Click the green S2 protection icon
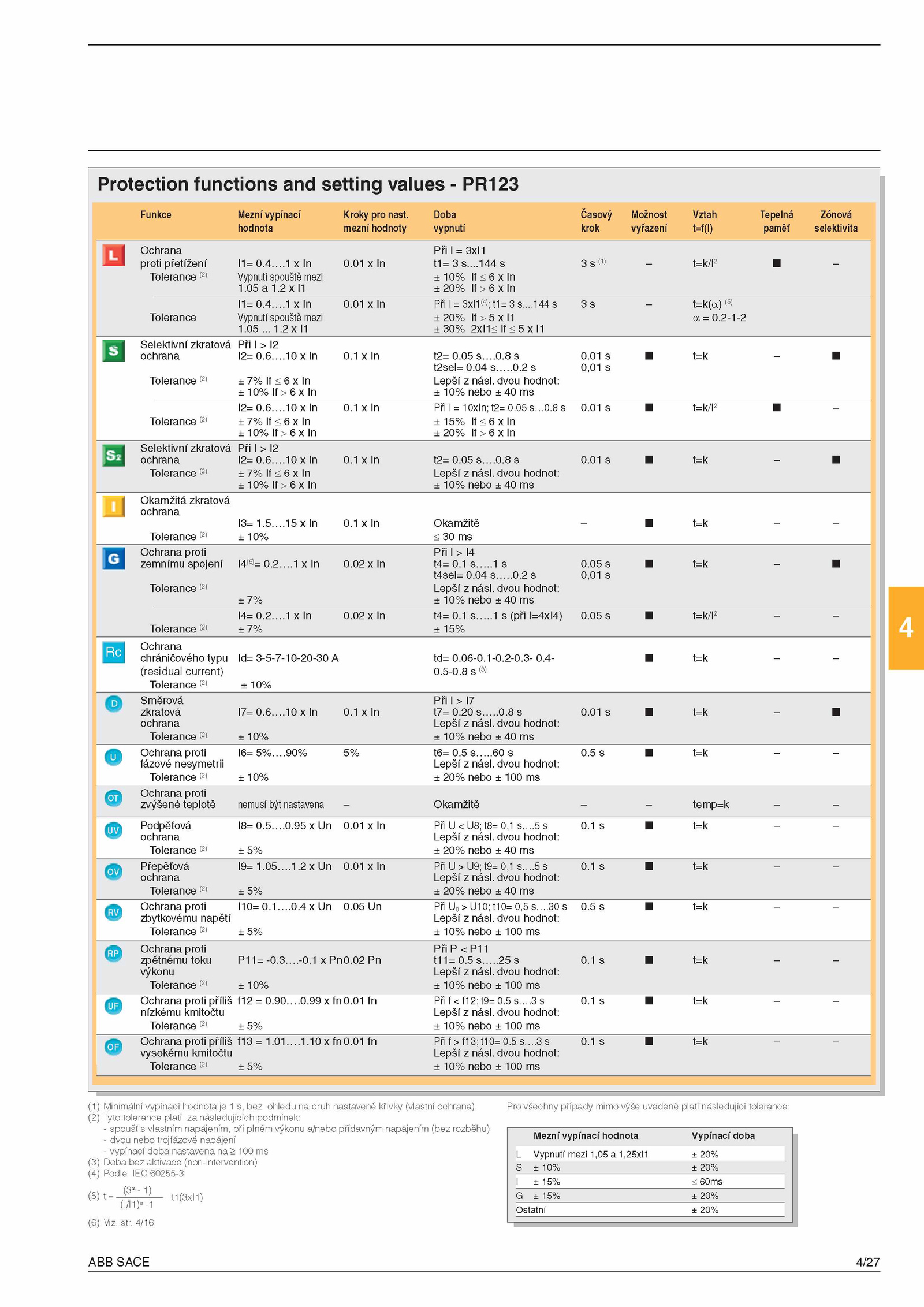The image size is (924, 1307). point(113,455)
